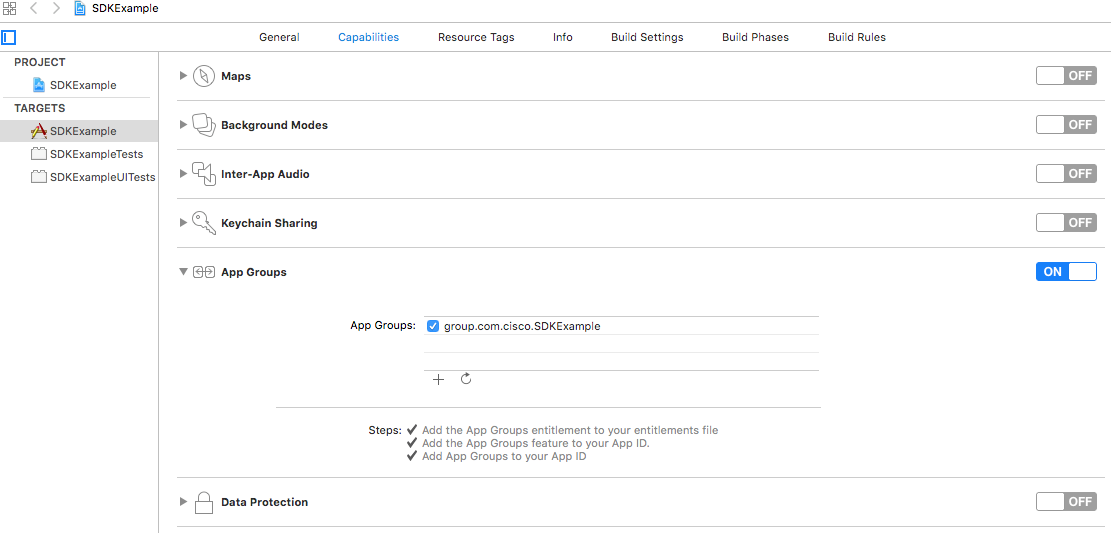The image size is (1111, 533).
Task: Click the App Groups section title
Action: [254, 271]
